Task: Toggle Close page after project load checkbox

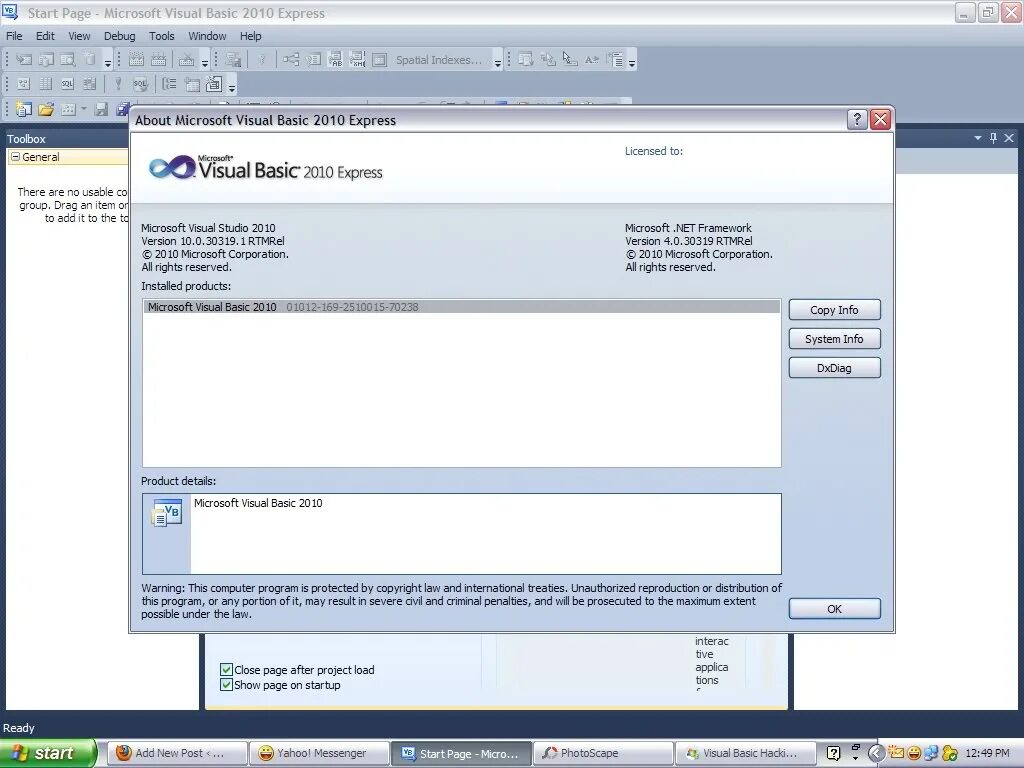Action: (226, 669)
